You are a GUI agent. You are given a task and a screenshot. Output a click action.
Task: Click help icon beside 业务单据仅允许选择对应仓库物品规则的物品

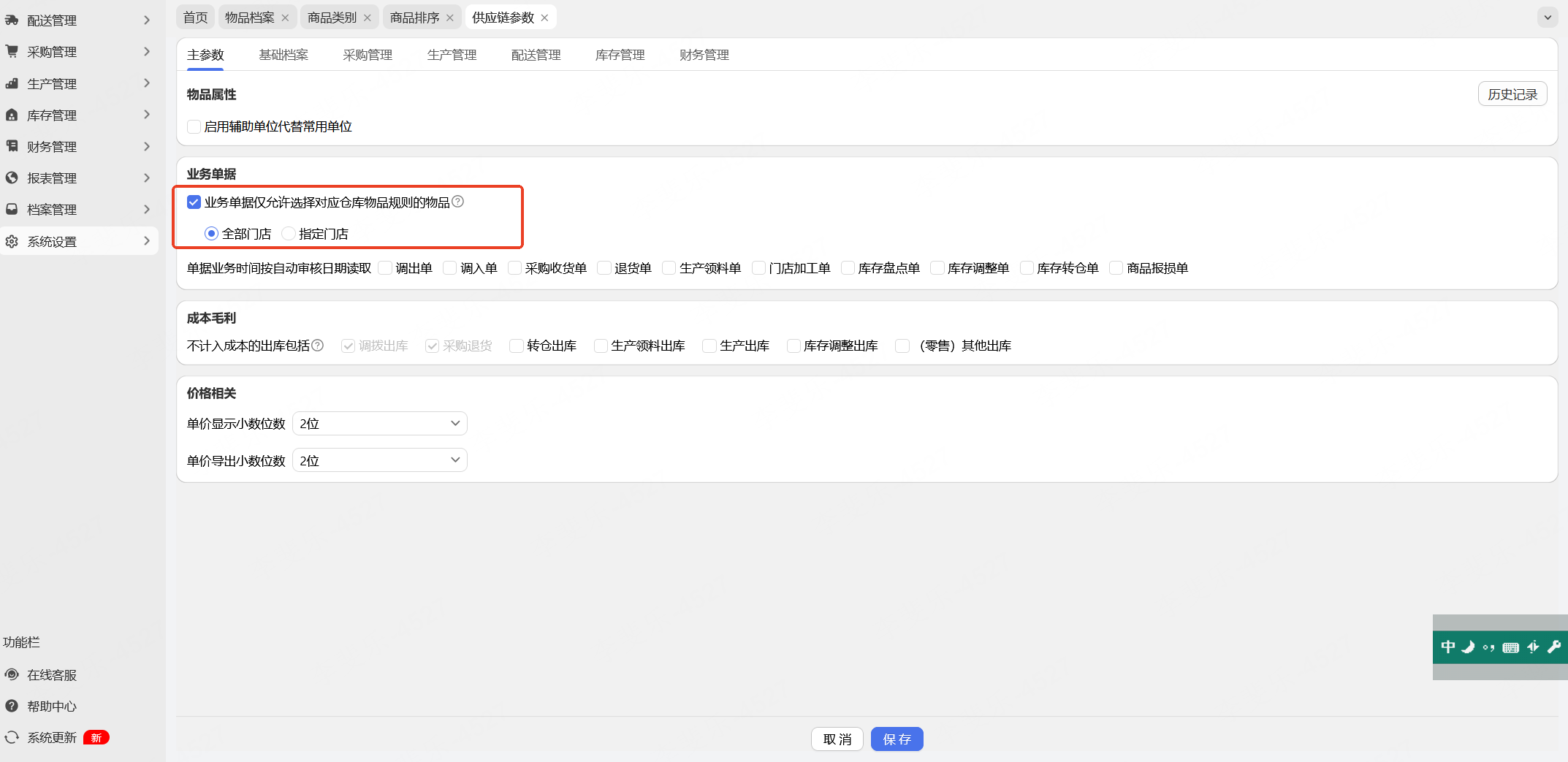pos(458,202)
